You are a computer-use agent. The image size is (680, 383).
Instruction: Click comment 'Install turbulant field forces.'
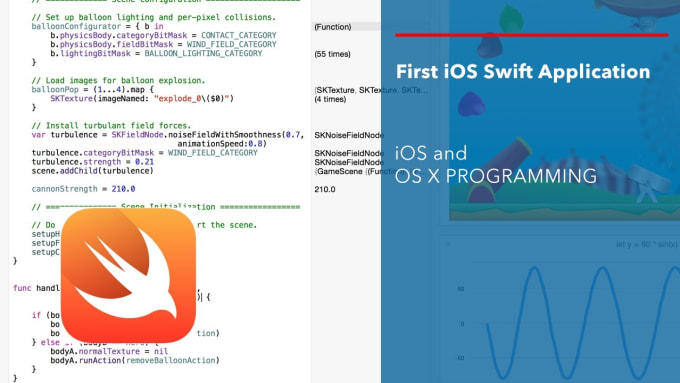[111, 126]
